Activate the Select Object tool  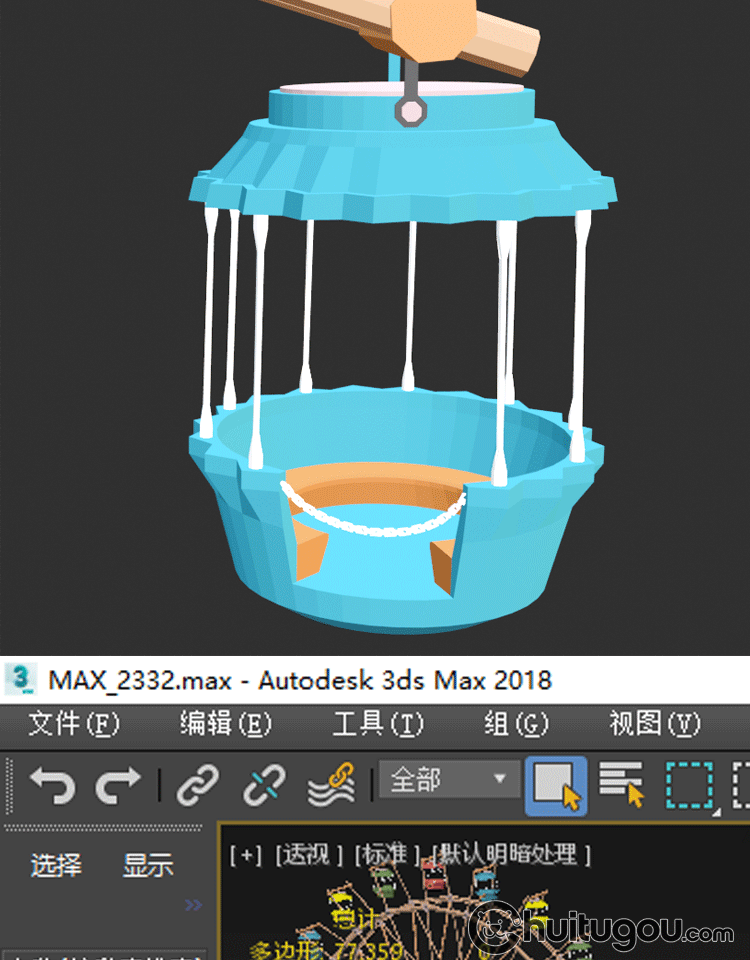(x=556, y=785)
